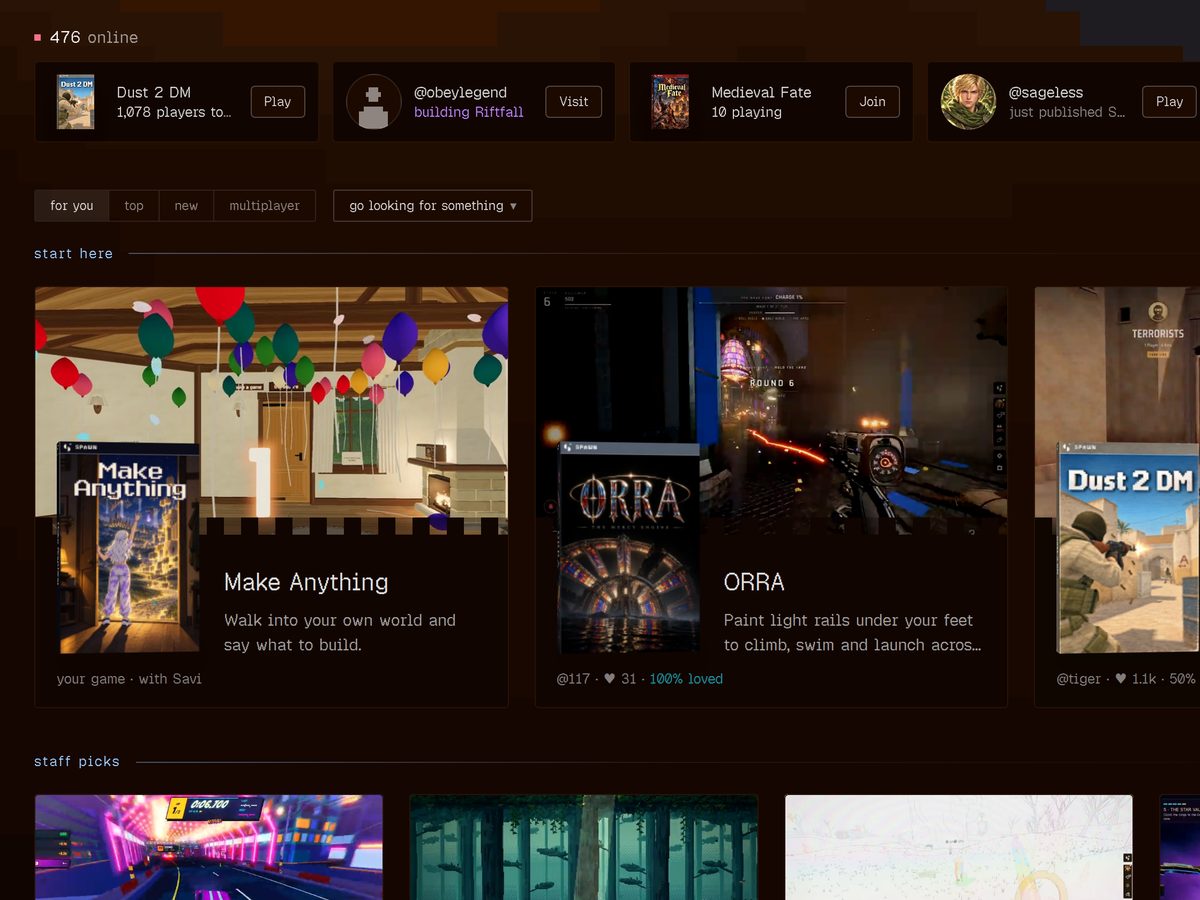Click the @sageless username
The height and width of the screenshot is (900, 1200).
(1045, 92)
